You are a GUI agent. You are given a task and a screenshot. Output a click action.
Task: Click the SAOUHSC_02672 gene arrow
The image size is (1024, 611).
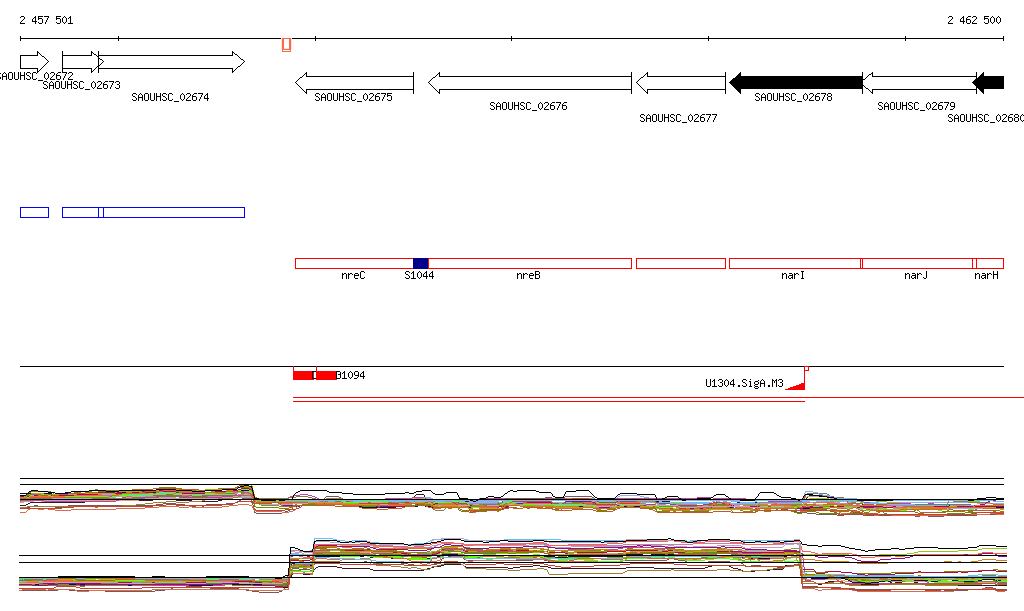click(x=33, y=62)
